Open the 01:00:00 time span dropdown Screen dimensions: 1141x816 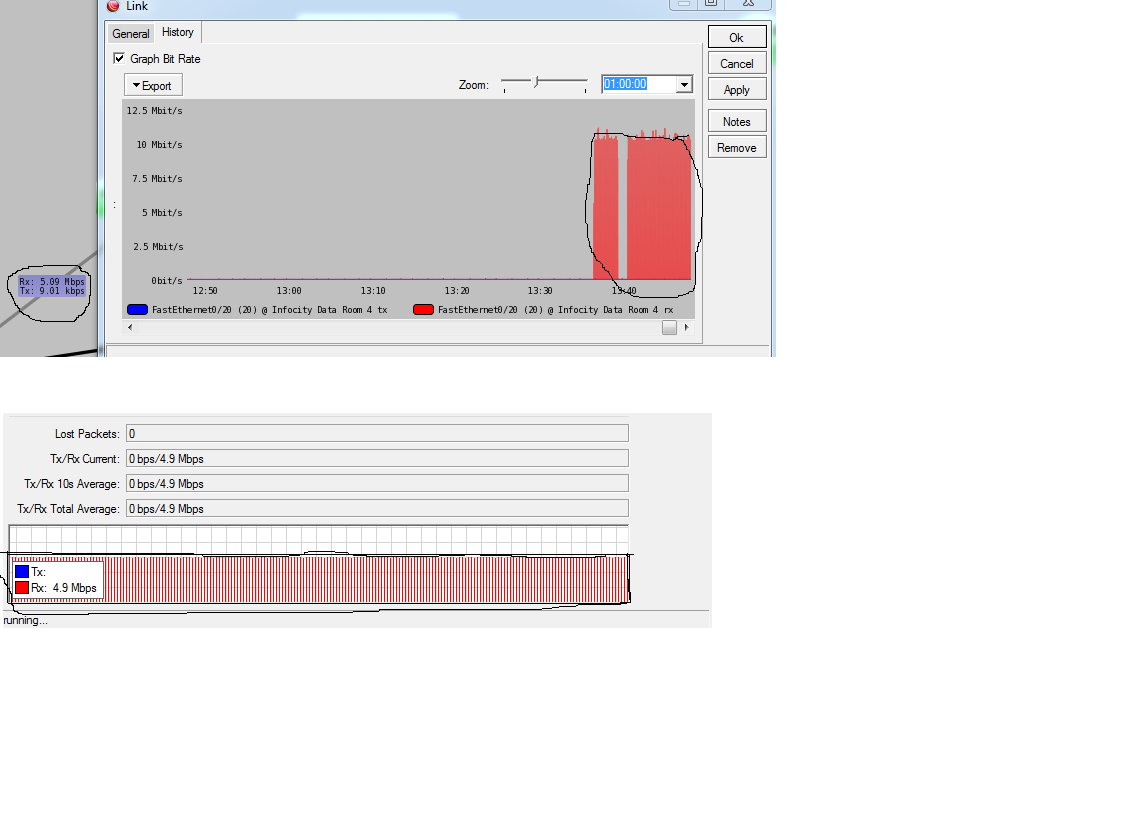(x=683, y=85)
